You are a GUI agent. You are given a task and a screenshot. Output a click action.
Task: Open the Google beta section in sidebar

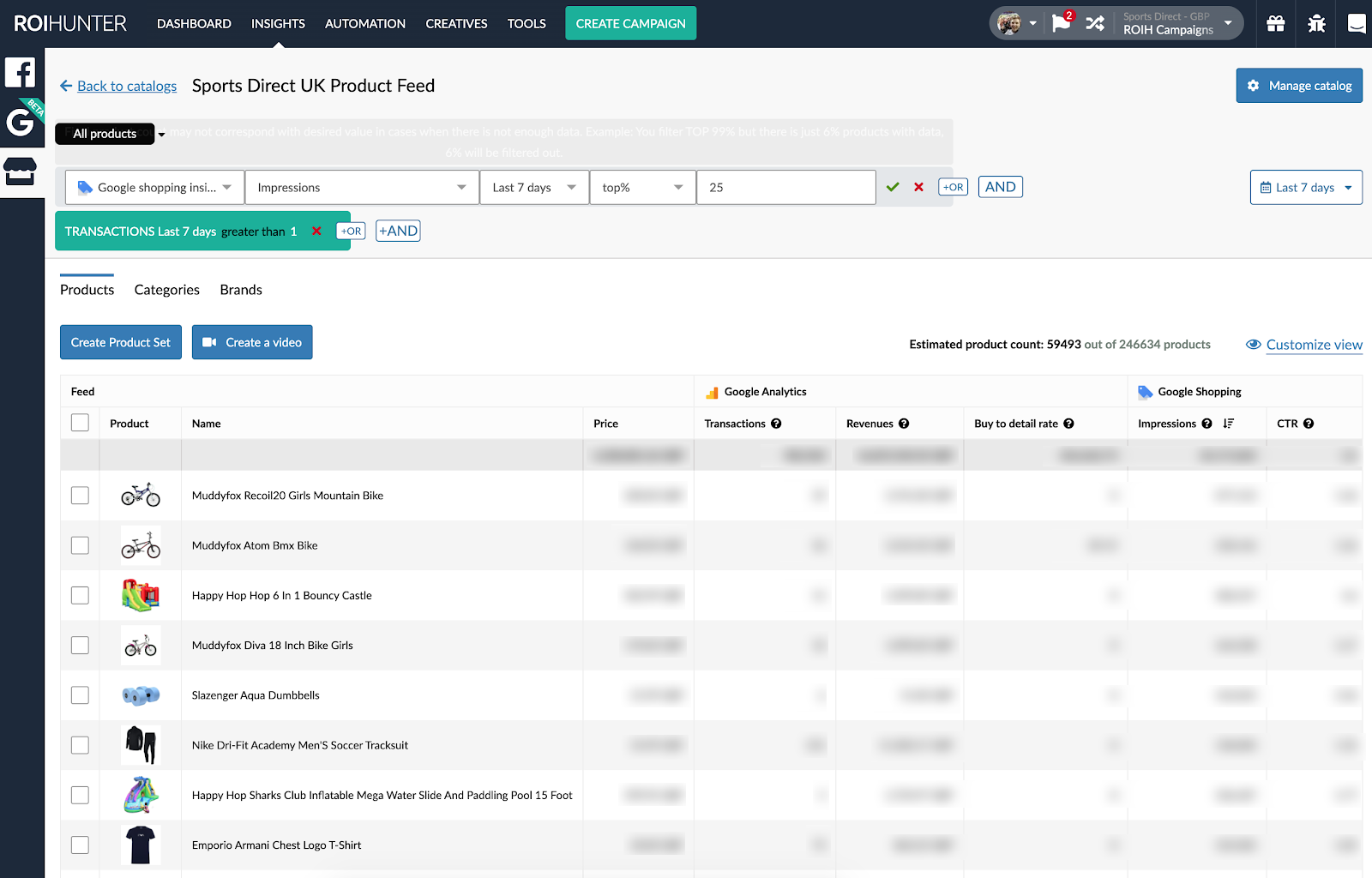(x=21, y=121)
